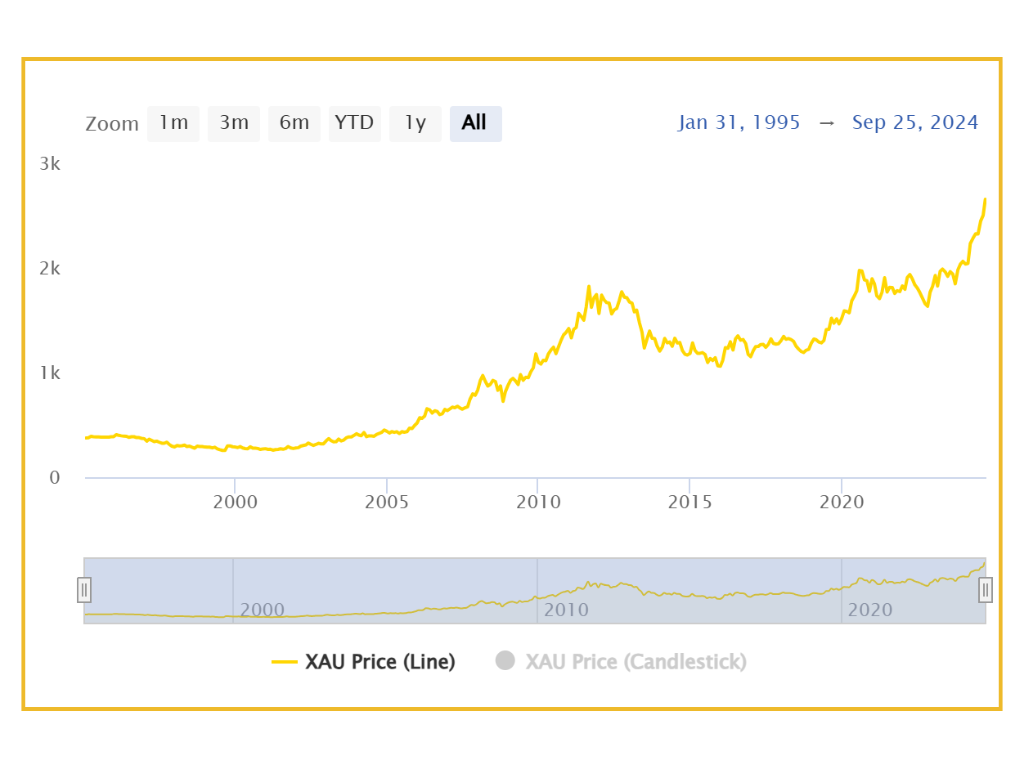The height and width of the screenshot is (768, 1024).
Task: Choose the 6m zoom button
Action: coord(294,123)
